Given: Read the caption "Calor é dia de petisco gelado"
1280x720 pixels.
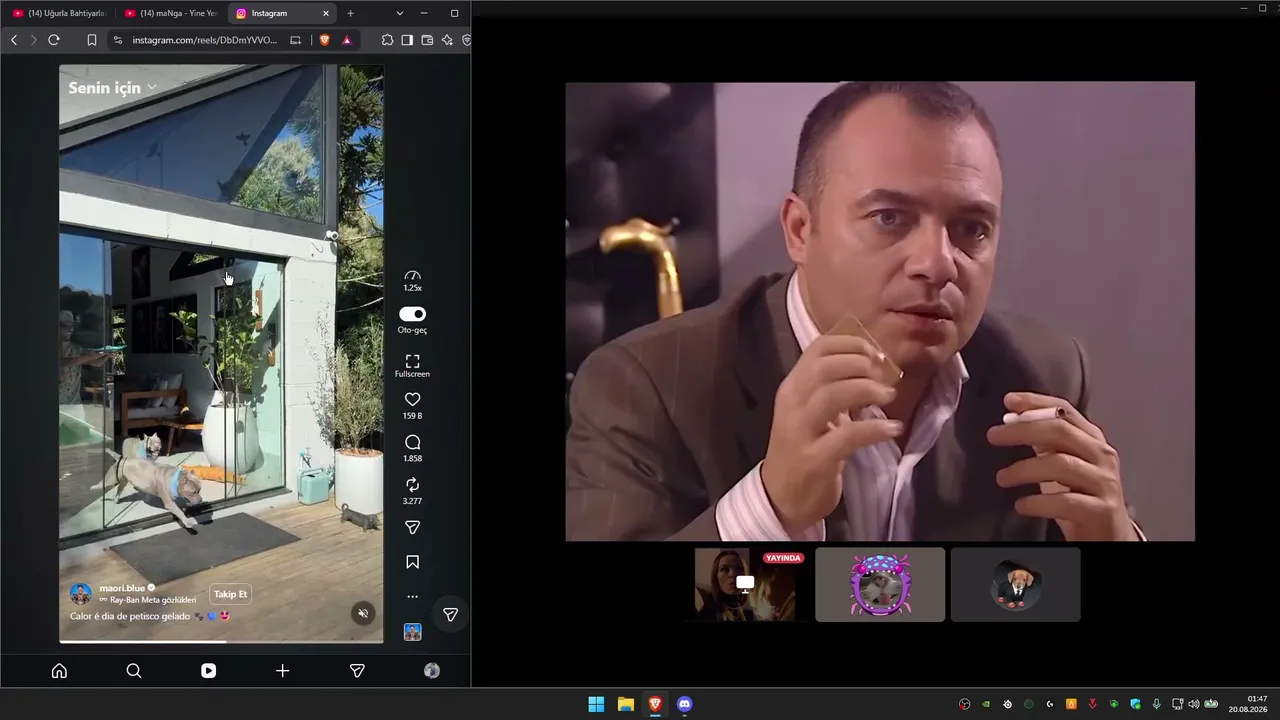Looking at the screenshot, I should click(x=130, y=616).
